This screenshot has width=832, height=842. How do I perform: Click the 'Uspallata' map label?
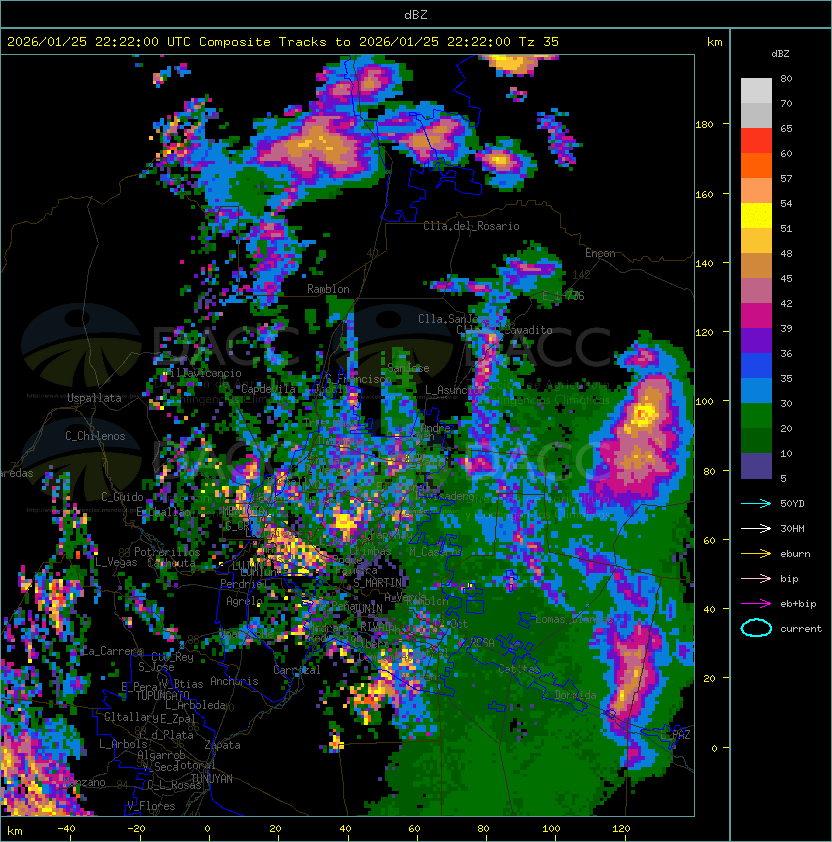click(94, 398)
